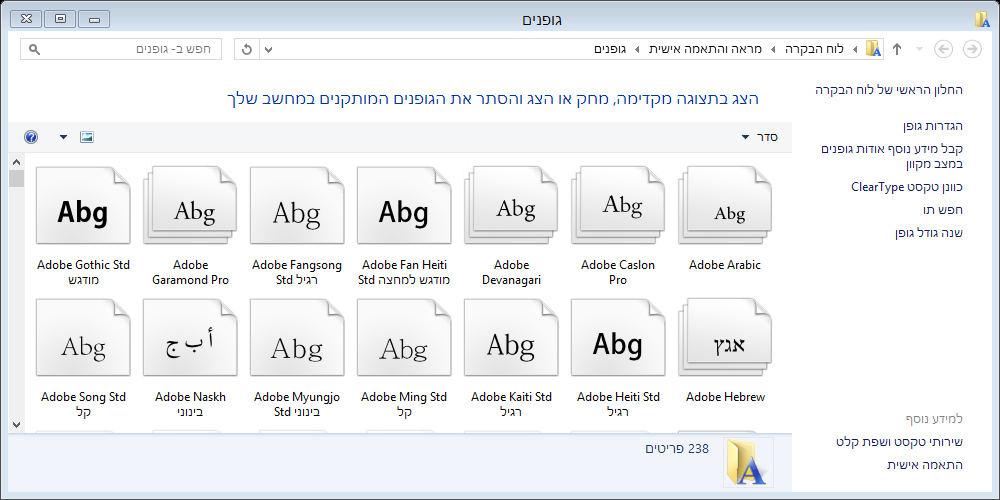This screenshot has width=1000, height=500.
Task: Select the Adobe Naskh font icon
Action: pos(190,341)
